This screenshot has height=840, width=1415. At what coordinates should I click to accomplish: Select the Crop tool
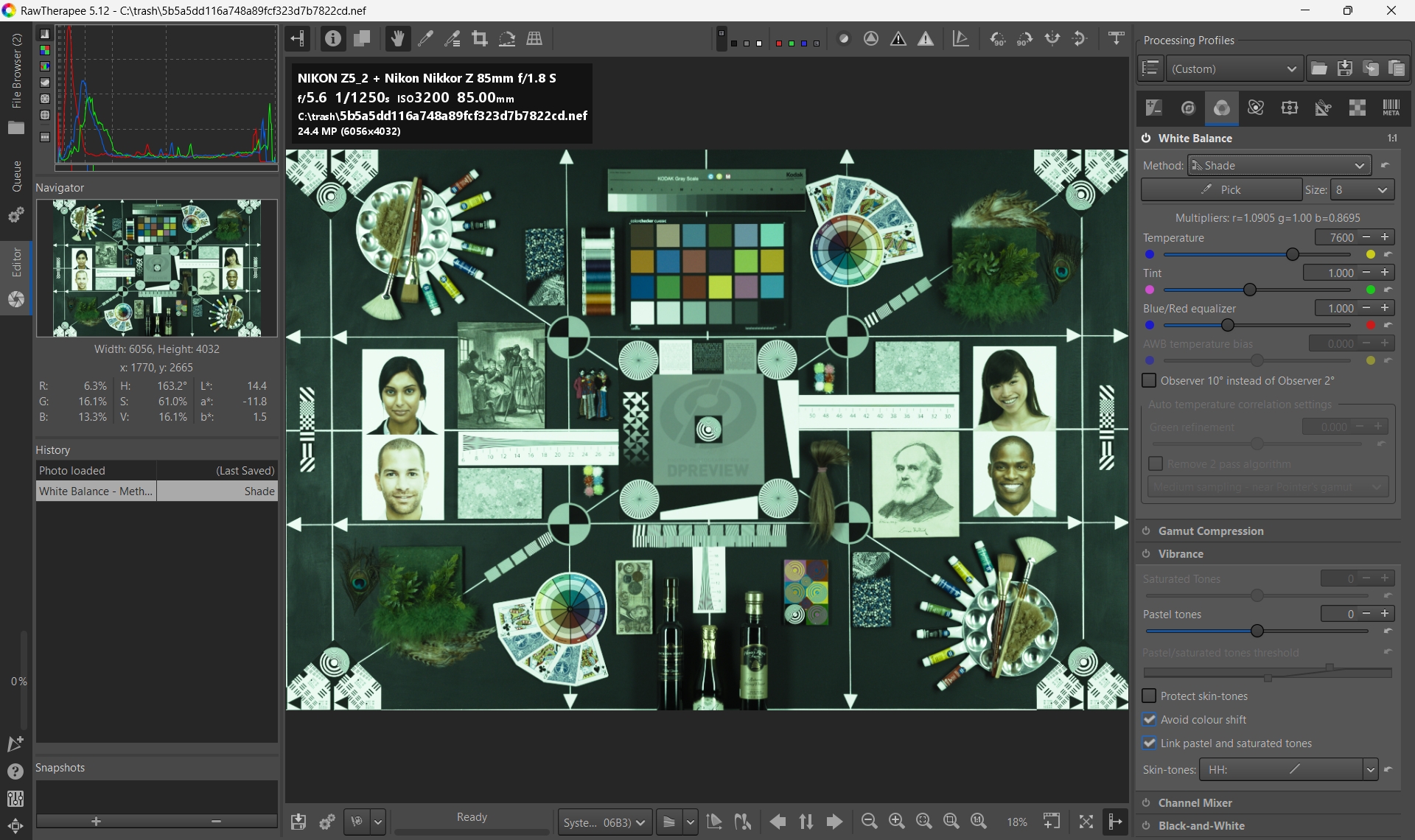coord(480,38)
